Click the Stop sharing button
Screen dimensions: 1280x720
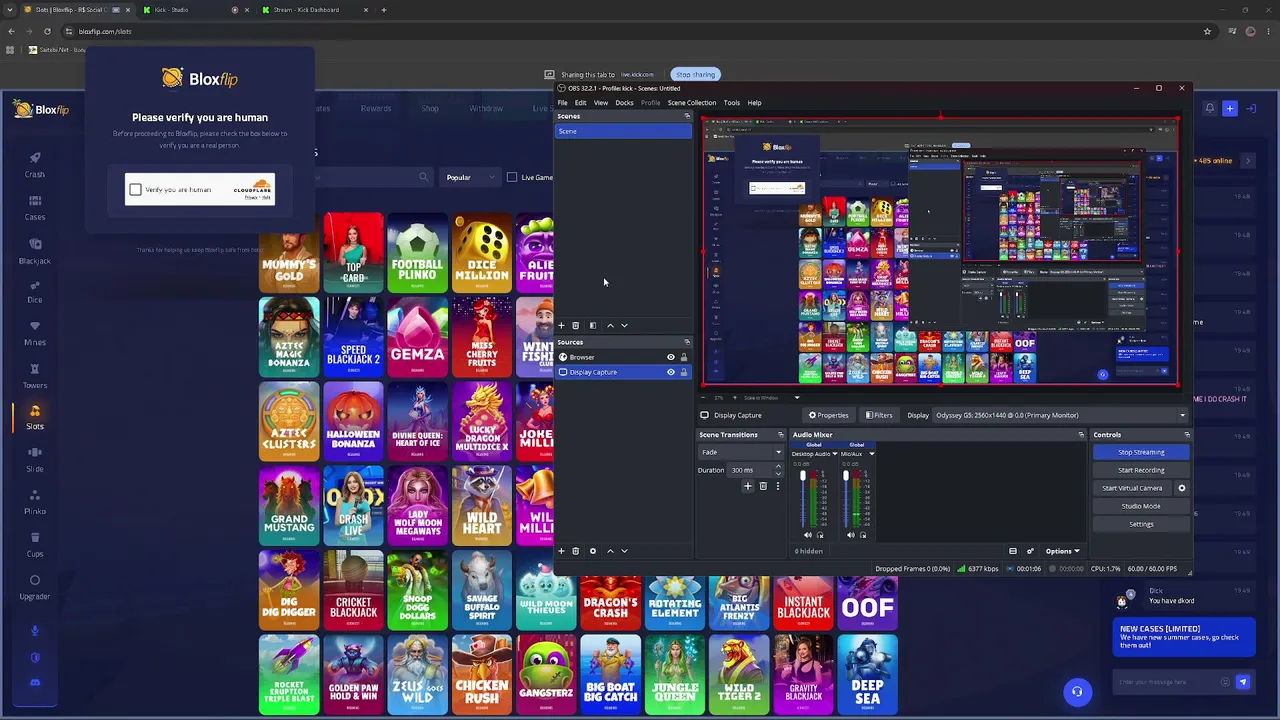click(695, 75)
